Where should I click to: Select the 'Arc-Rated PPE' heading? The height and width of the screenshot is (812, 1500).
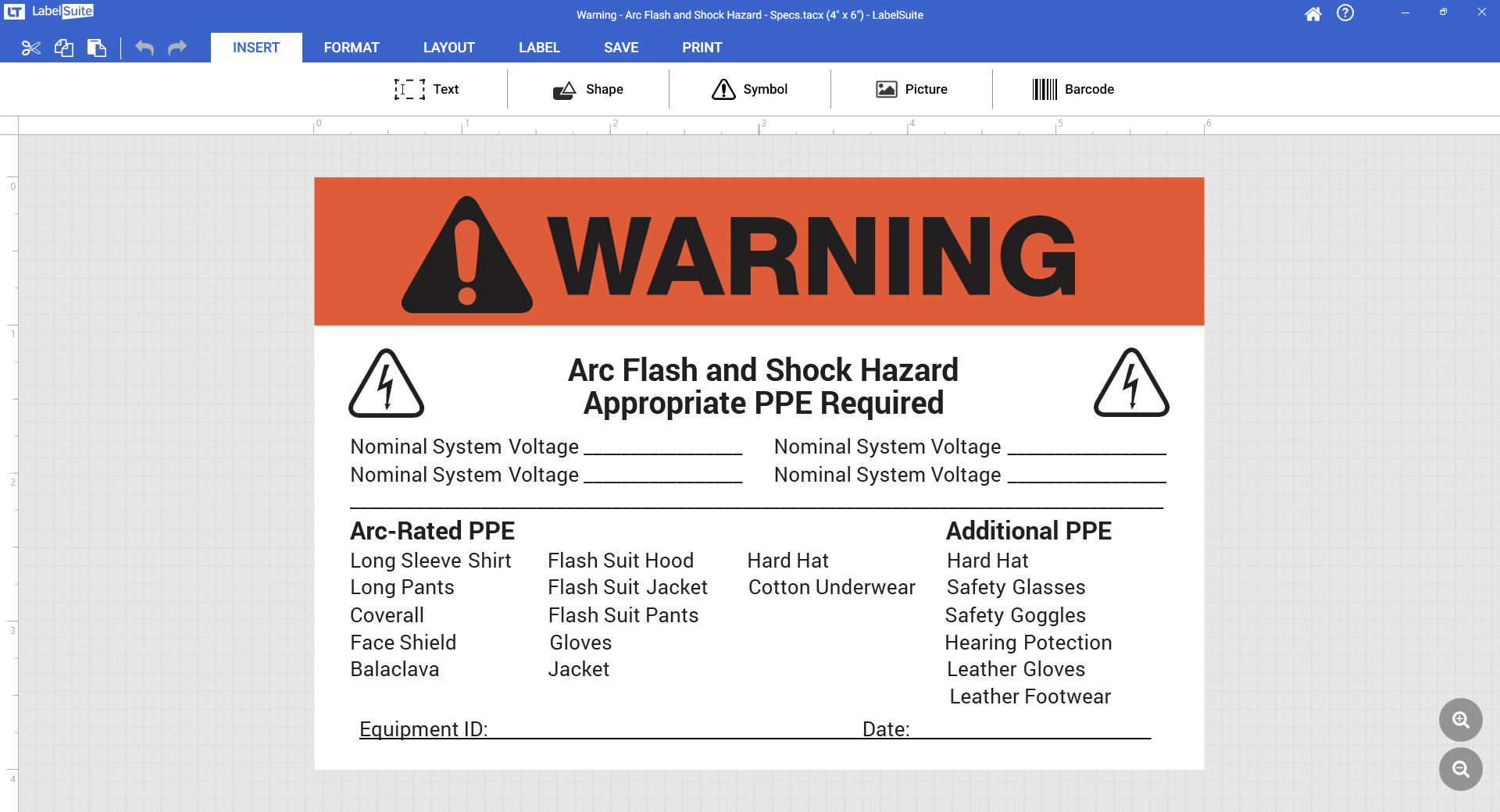(432, 531)
